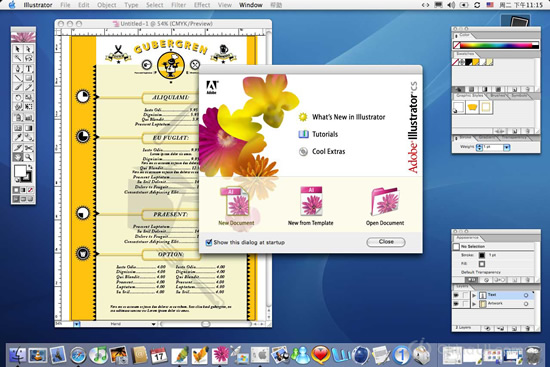This screenshot has height=367, width=550.
Task: Open the stroke Weight dropdown arrow
Action: coord(506,148)
